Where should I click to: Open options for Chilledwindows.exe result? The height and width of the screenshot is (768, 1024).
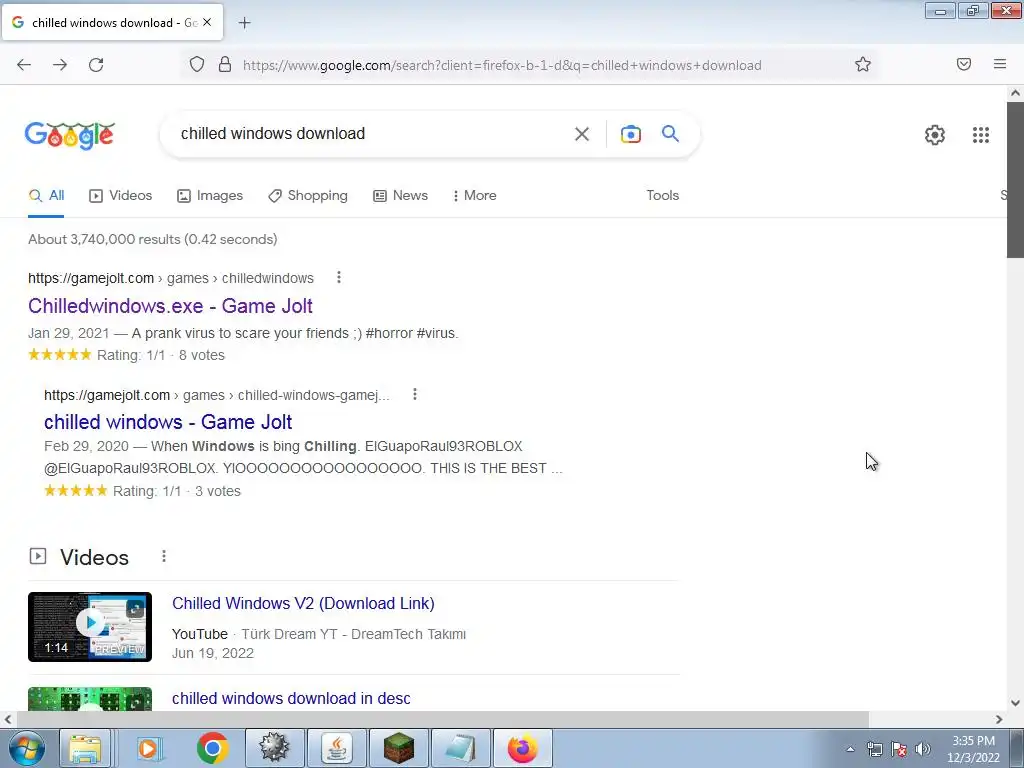(x=338, y=278)
